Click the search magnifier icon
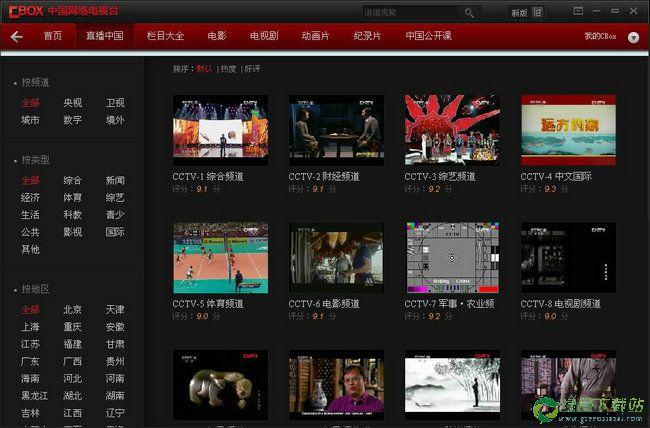The height and width of the screenshot is (428, 650). tap(469, 13)
